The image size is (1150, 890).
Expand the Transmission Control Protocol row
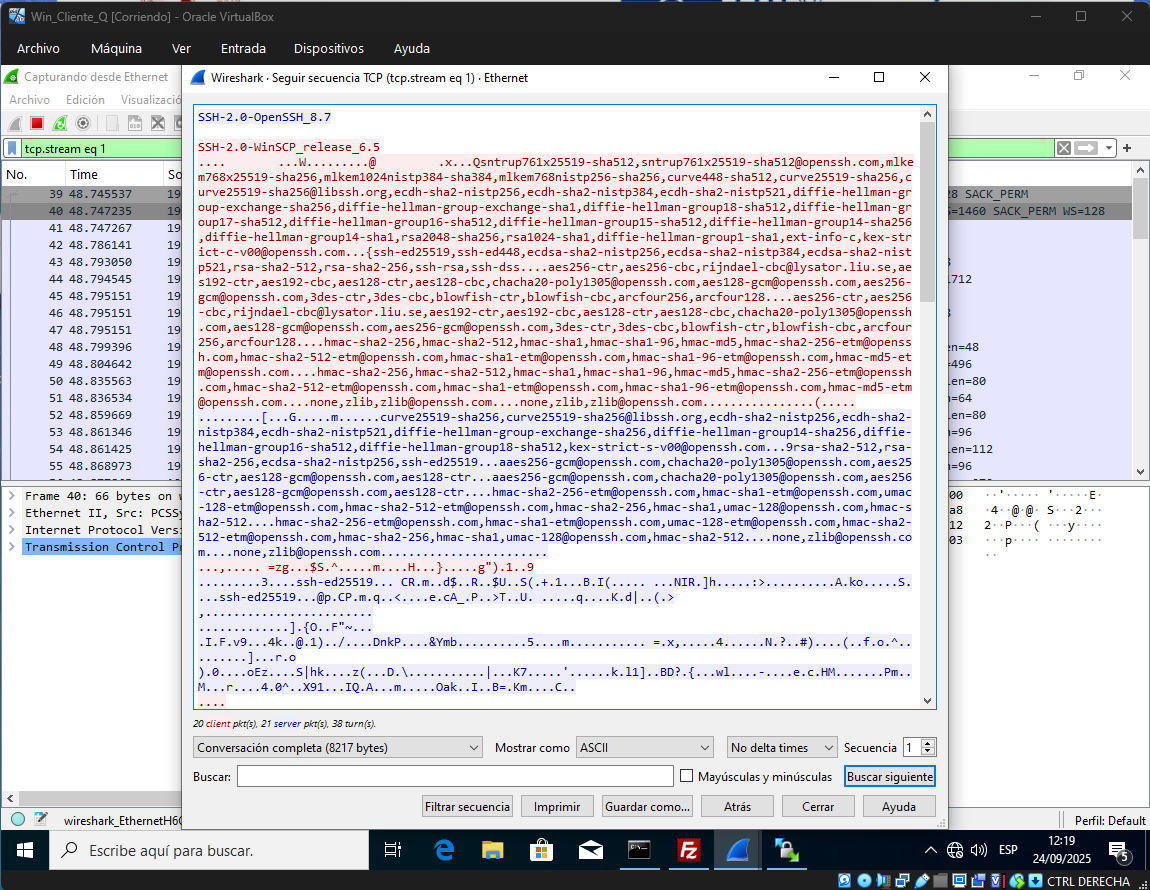(x=12, y=547)
